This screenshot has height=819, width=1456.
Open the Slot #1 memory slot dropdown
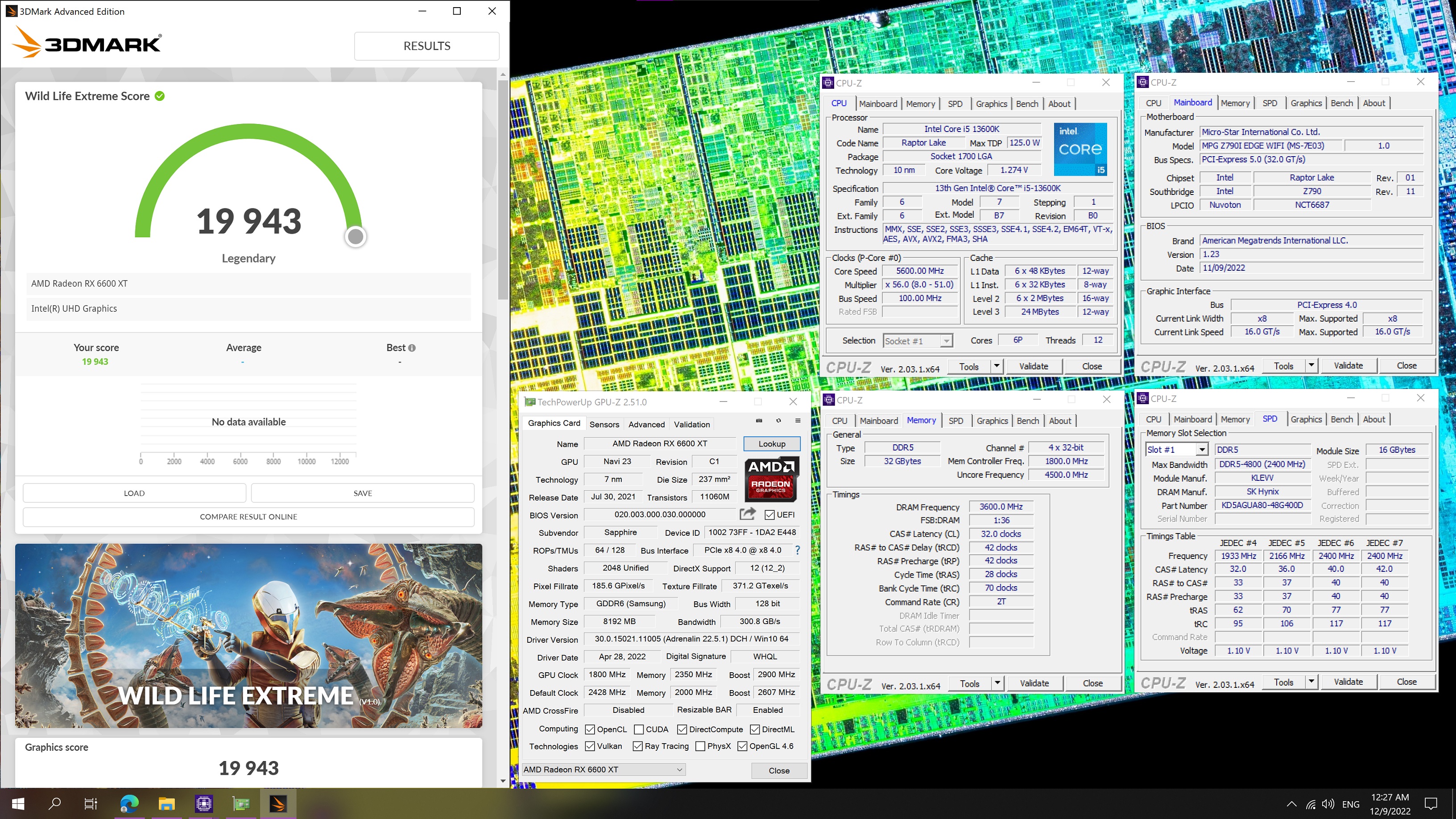[x=1176, y=449]
